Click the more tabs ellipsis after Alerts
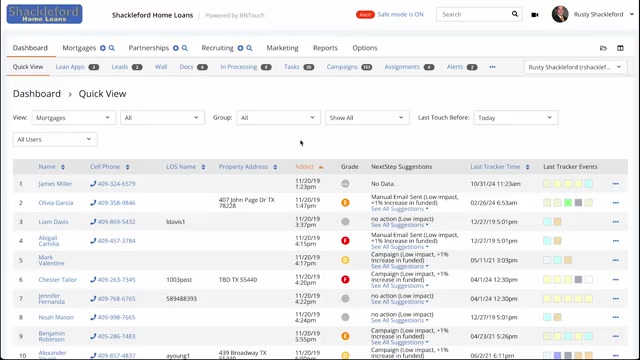Viewport: 640px width, 360px height. point(492,67)
